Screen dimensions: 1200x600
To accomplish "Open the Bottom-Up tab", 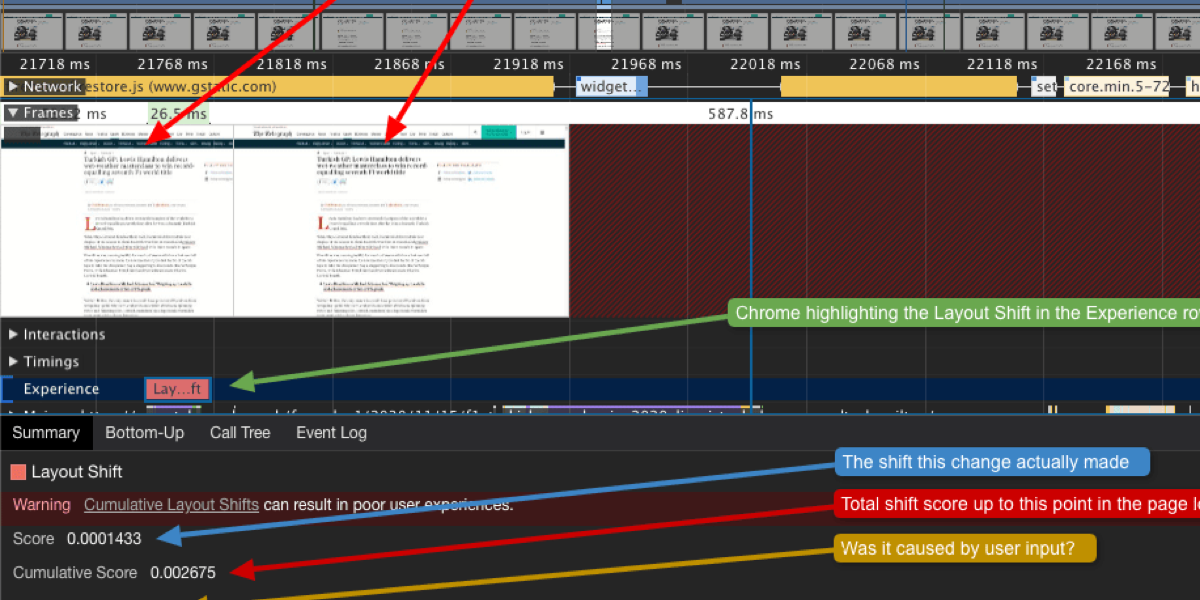I will point(144,433).
